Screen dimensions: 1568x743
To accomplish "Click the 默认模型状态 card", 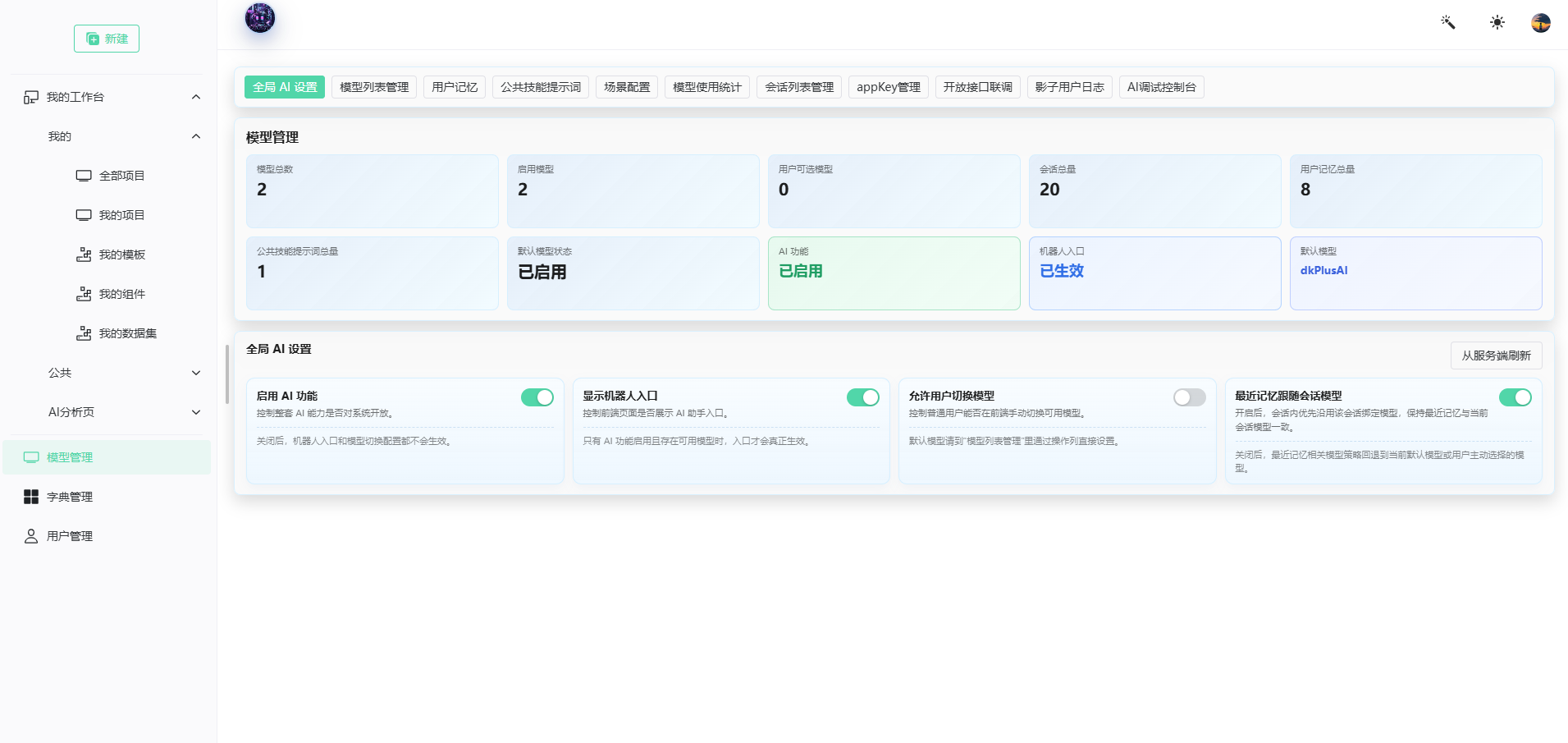I will click(x=633, y=273).
